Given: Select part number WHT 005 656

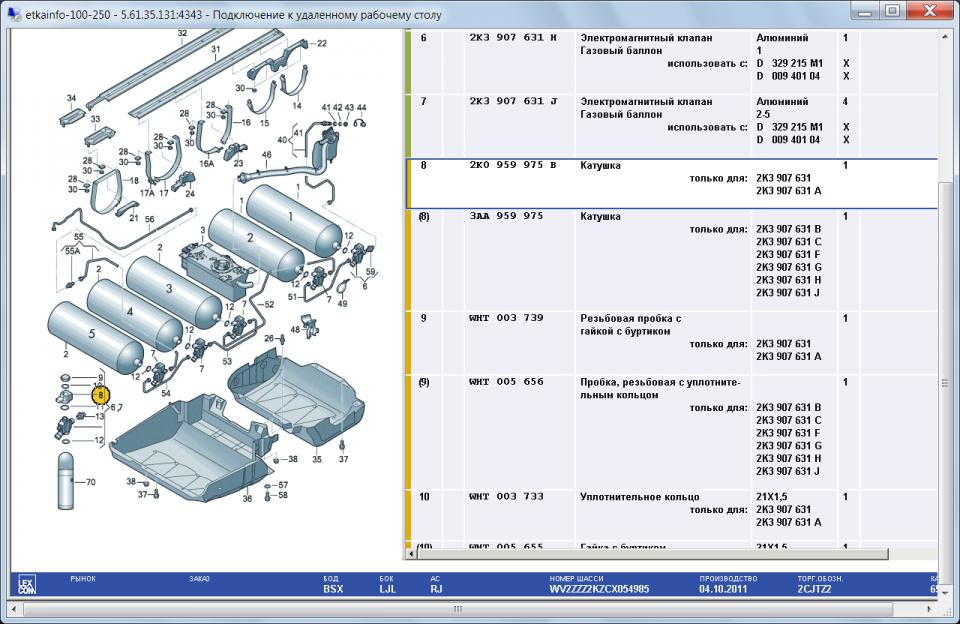Looking at the screenshot, I should (x=506, y=382).
